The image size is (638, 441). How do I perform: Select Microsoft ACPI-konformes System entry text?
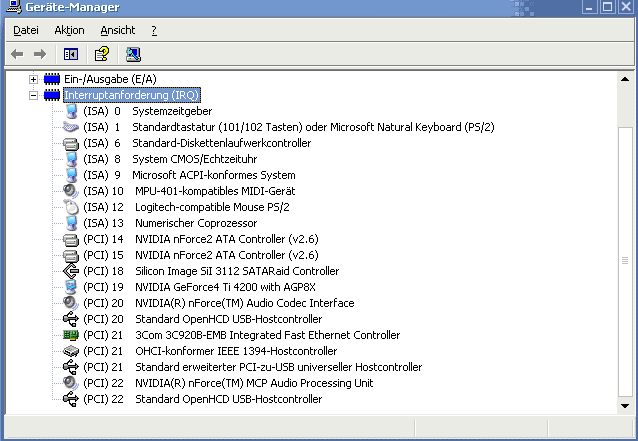(x=214, y=175)
